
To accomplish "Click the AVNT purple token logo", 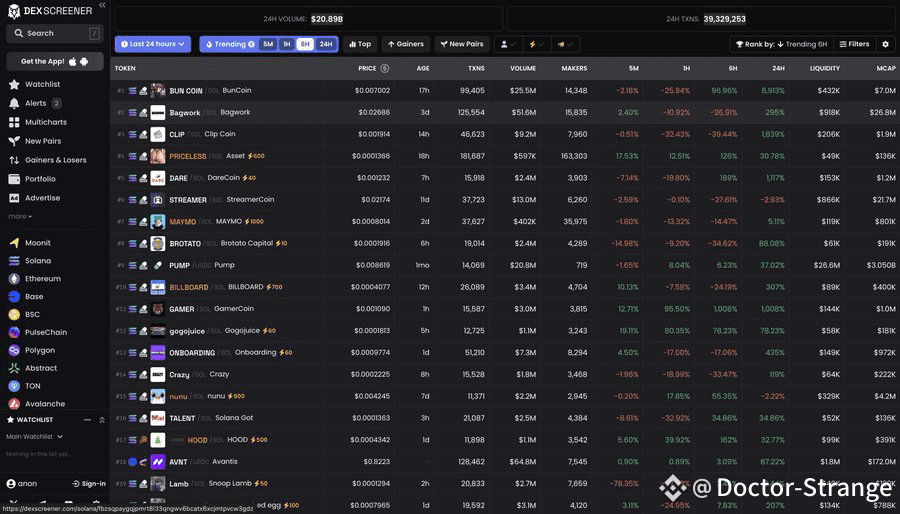I will coord(158,462).
